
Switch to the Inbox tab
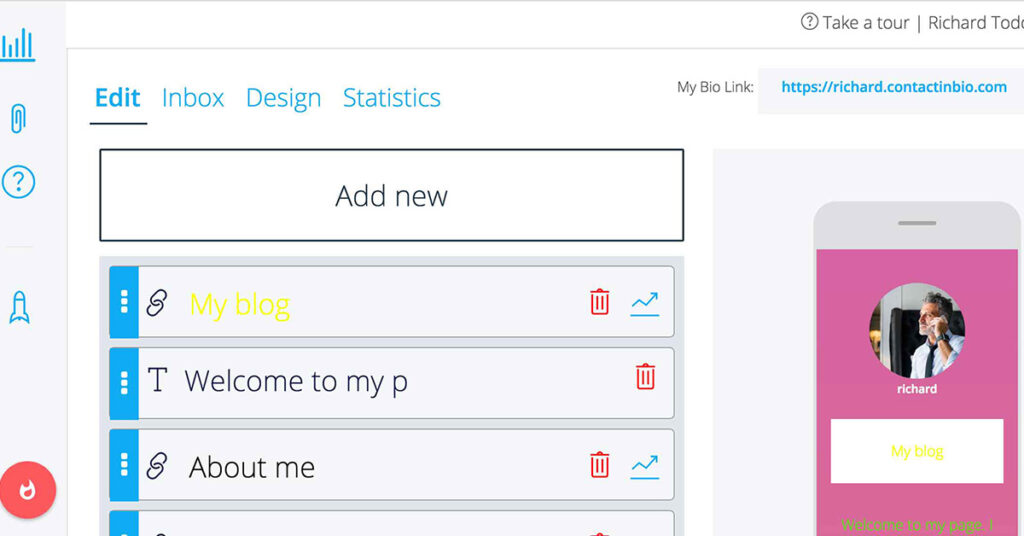point(193,98)
